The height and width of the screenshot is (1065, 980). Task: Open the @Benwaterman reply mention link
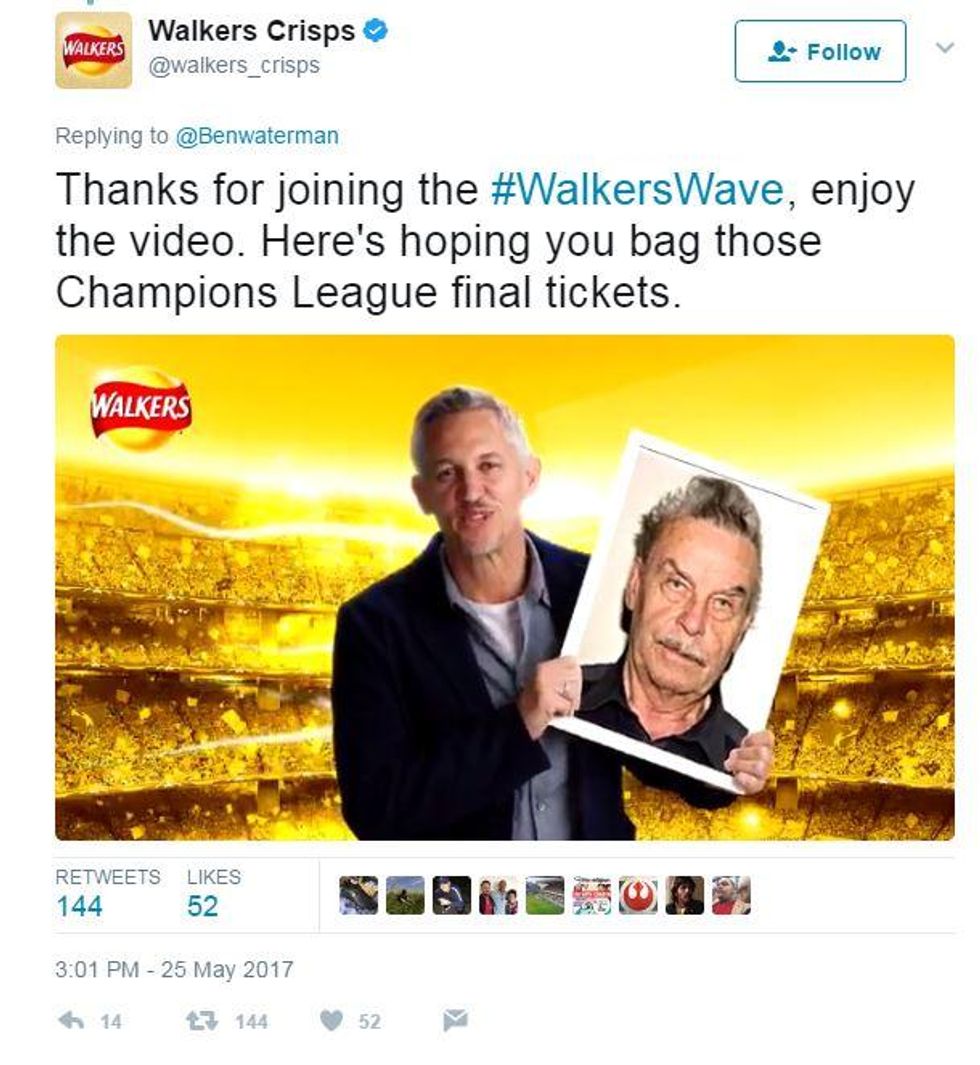coord(257,136)
